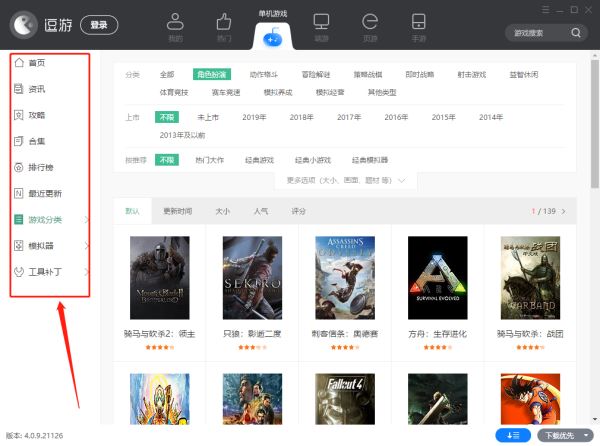The width and height of the screenshot is (600, 446).
Task: Select 角色扮演 category filter
Action: (x=212, y=75)
